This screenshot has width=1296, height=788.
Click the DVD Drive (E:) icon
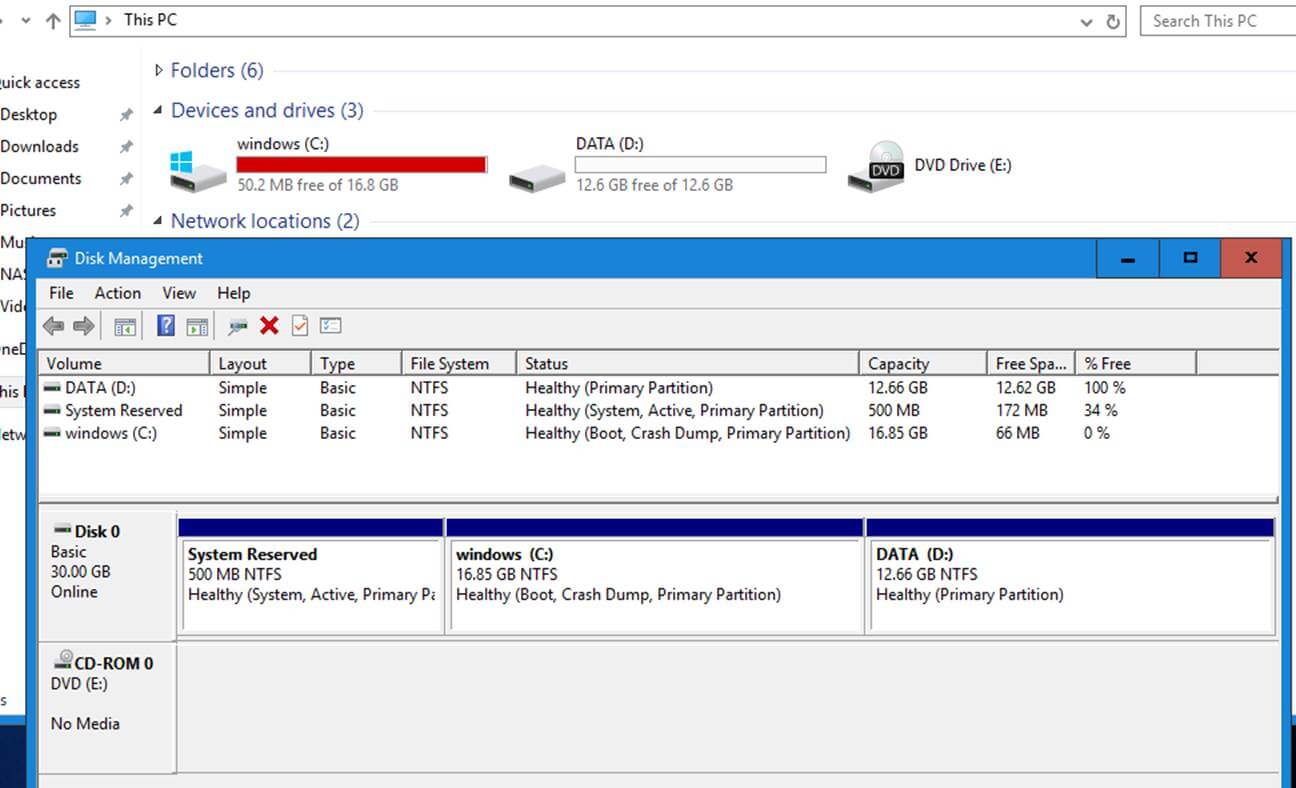point(871,166)
